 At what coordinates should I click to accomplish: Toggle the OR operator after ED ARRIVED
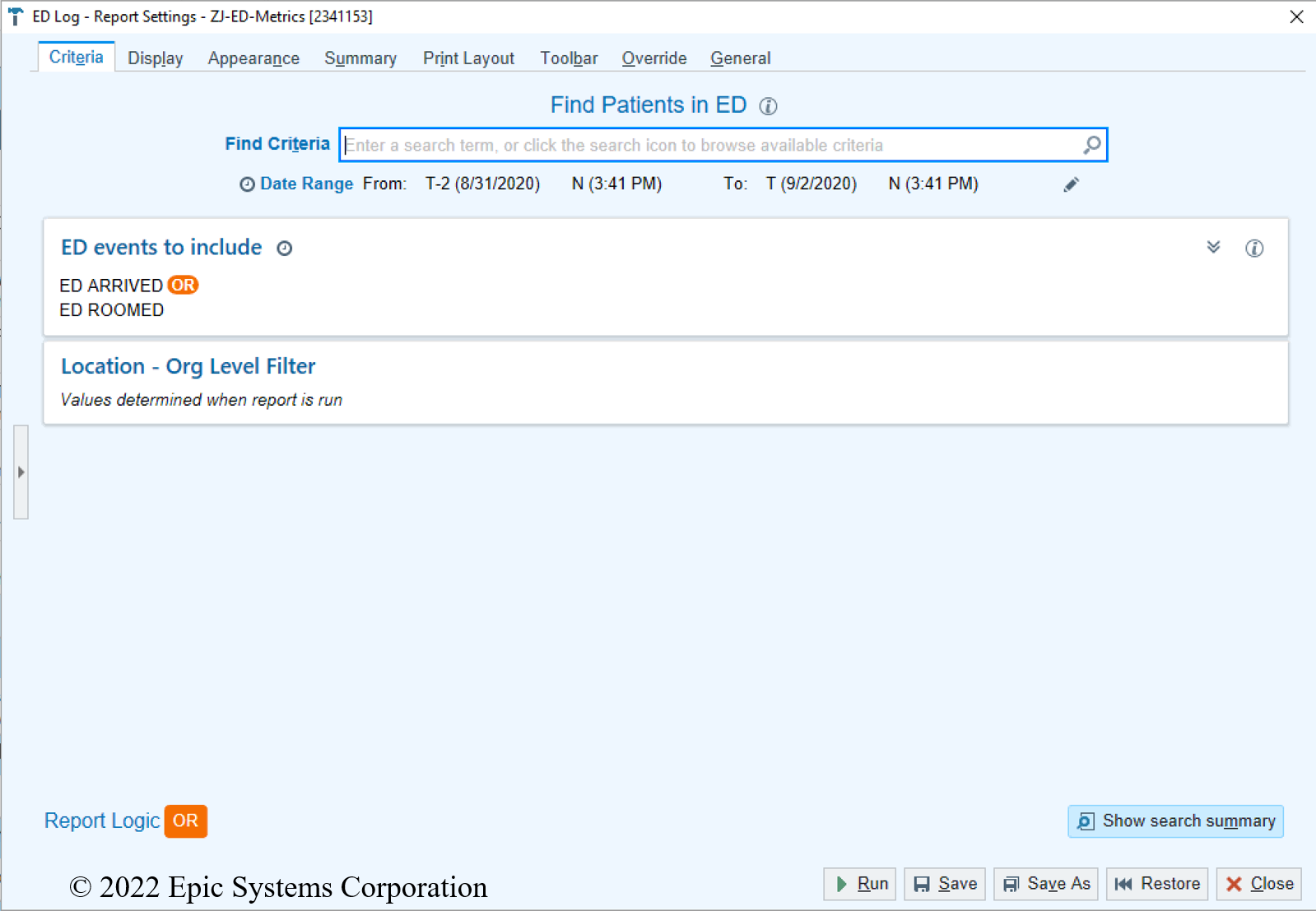pos(183,286)
